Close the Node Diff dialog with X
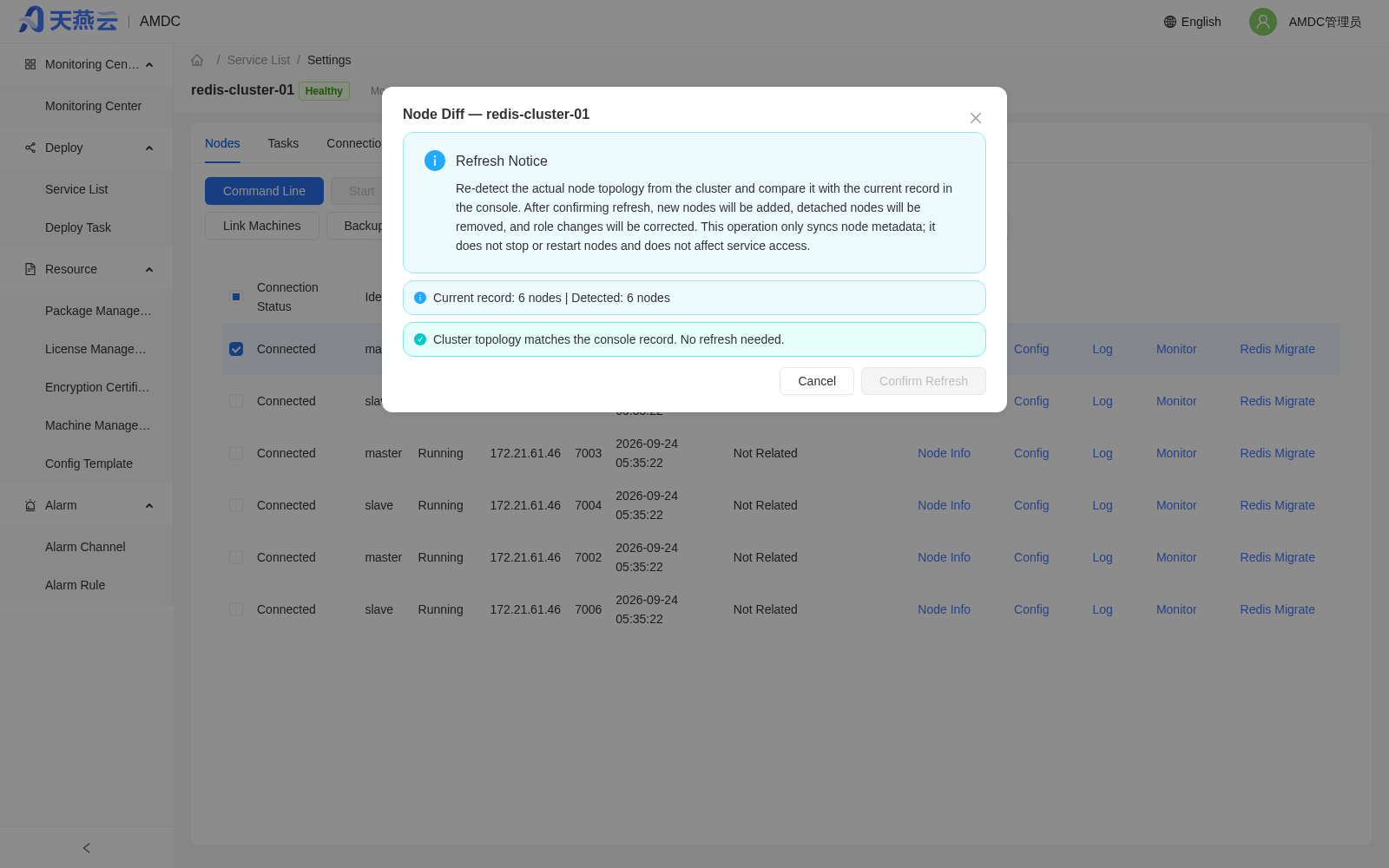 [976, 118]
